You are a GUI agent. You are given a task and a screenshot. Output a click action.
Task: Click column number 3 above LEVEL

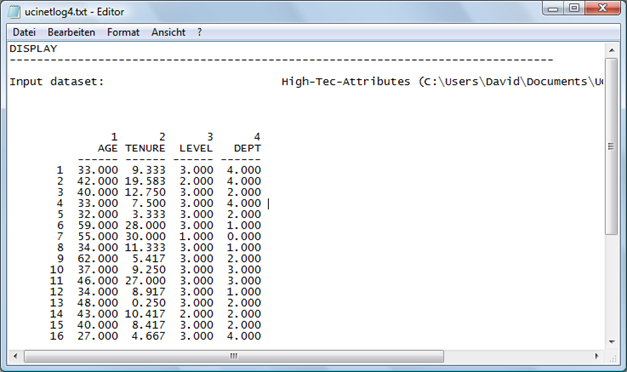pos(210,137)
